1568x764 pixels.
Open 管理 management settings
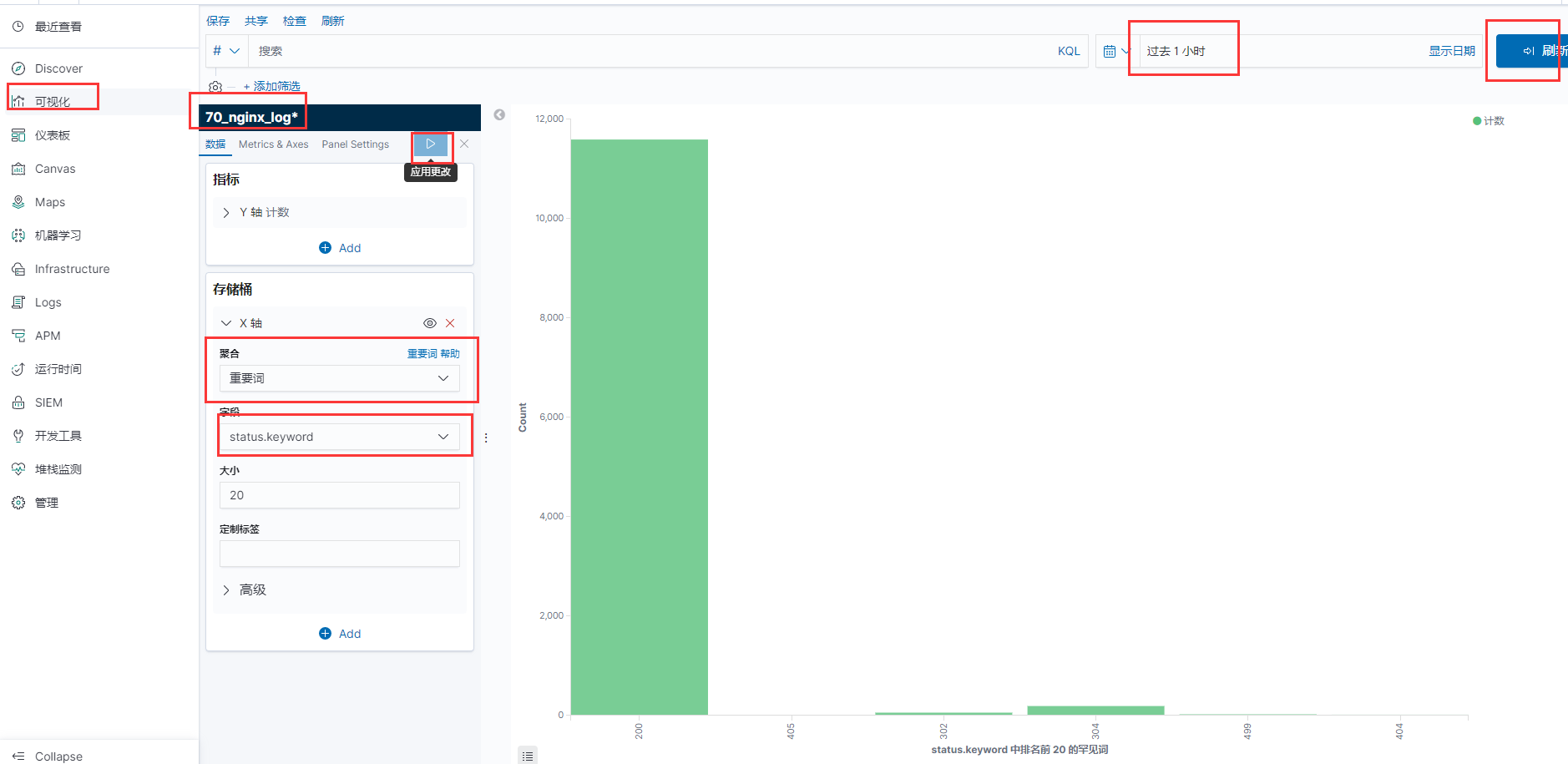coord(46,502)
